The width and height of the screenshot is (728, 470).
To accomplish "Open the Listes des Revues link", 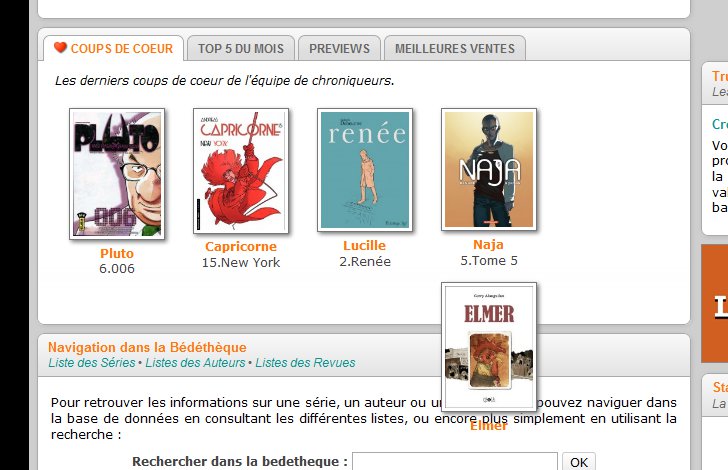I will pyautogui.click(x=305, y=363).
